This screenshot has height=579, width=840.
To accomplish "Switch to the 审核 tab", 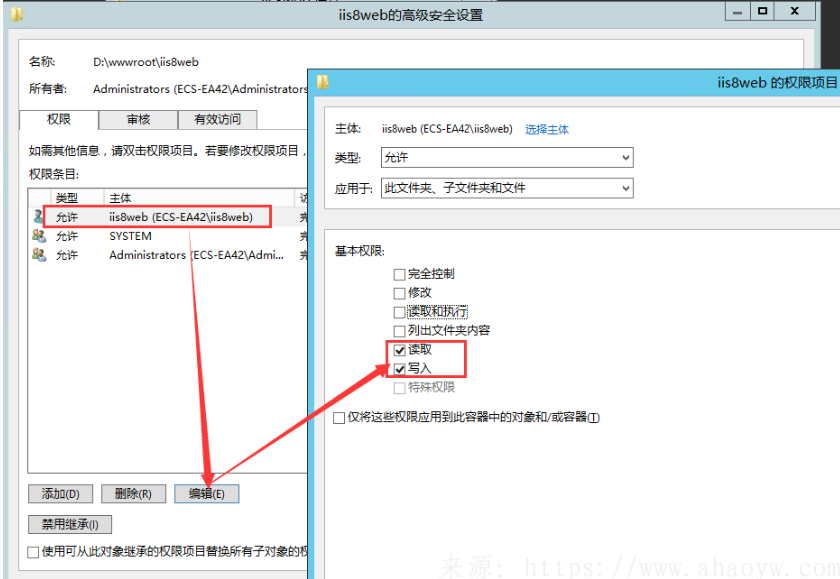I will pyautogui.click(x=138, y=120).
